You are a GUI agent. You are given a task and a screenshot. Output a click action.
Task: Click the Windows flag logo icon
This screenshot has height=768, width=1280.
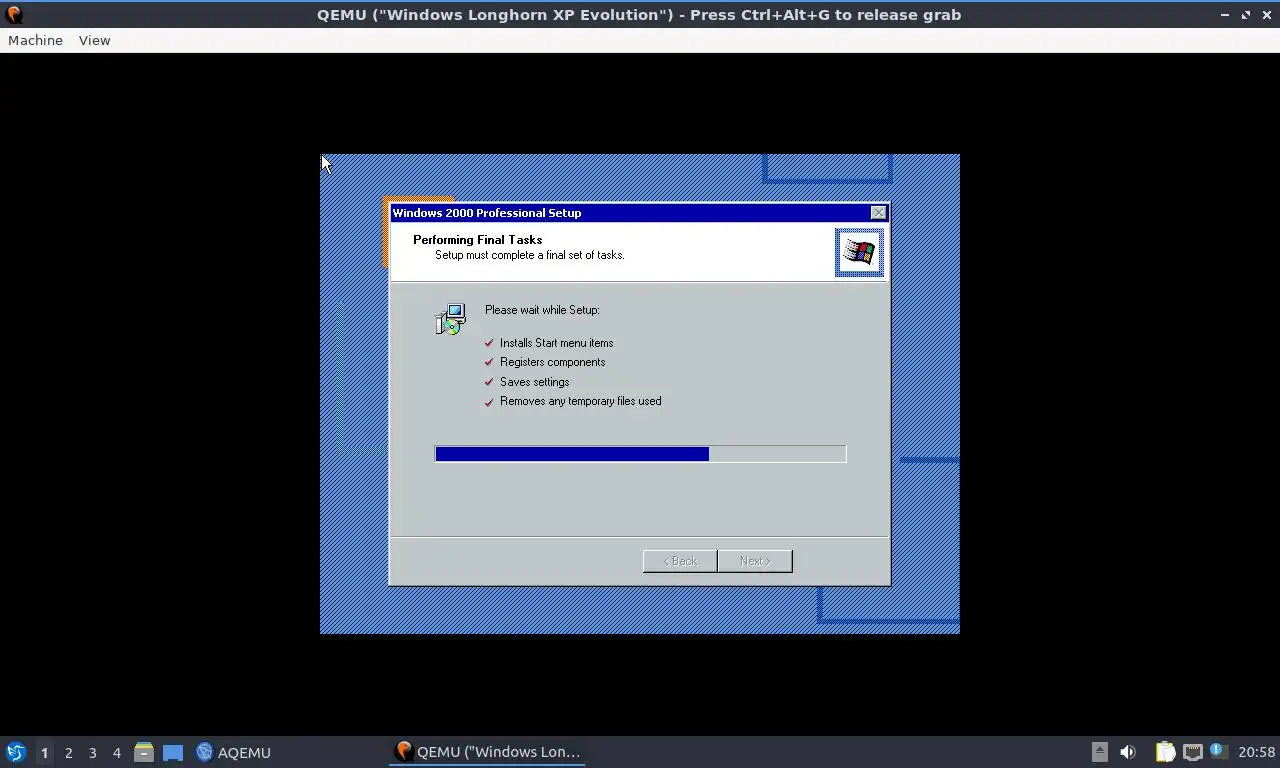click(859, 252)
